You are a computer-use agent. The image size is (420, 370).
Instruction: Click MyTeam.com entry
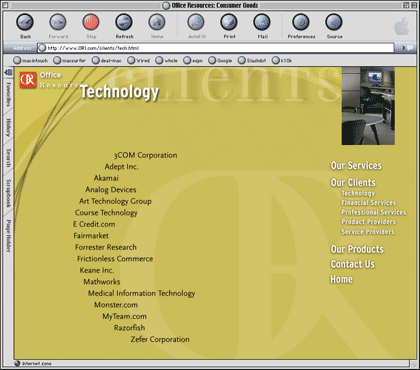coord(124,316)
